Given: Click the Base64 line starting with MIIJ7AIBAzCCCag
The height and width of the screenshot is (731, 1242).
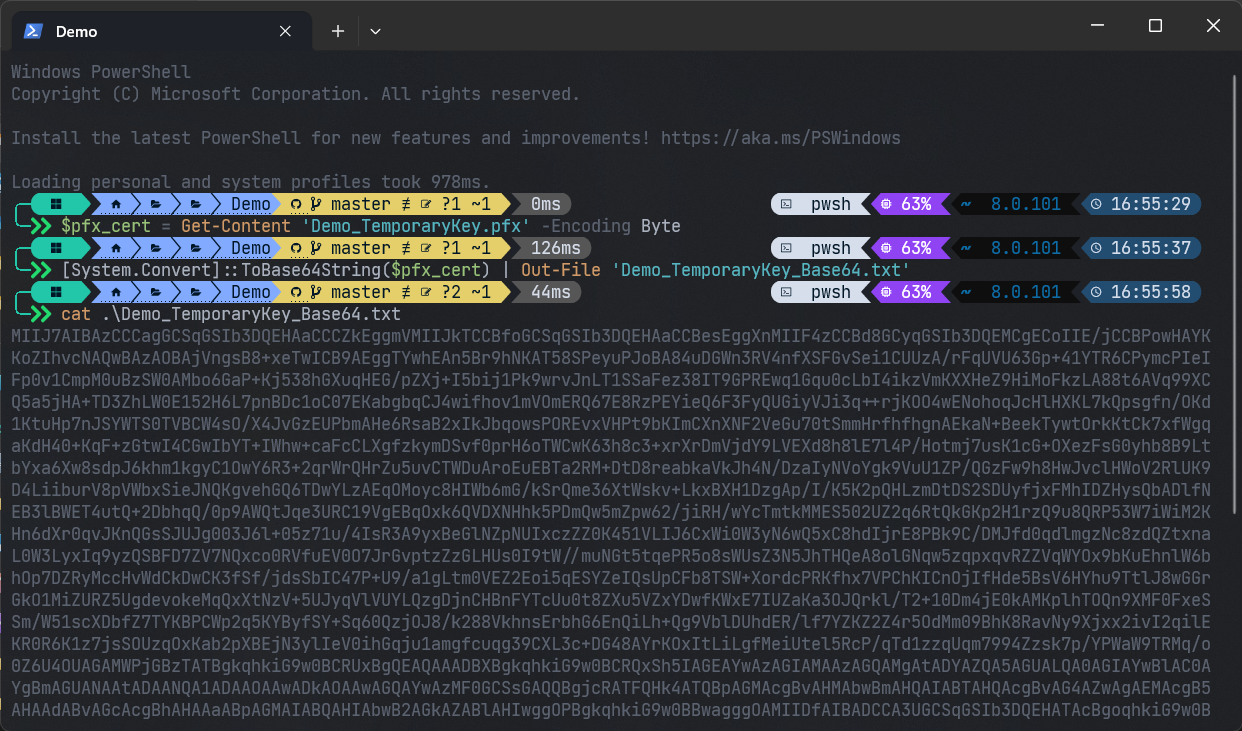Looking at the screenshot, I should 611,336.
